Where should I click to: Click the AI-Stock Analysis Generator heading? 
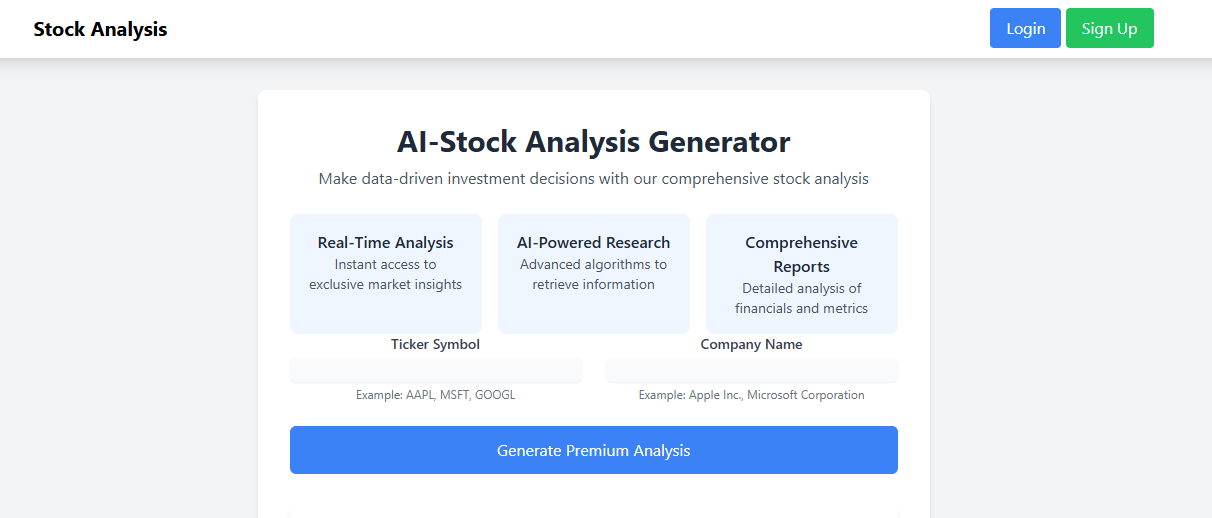594,142
